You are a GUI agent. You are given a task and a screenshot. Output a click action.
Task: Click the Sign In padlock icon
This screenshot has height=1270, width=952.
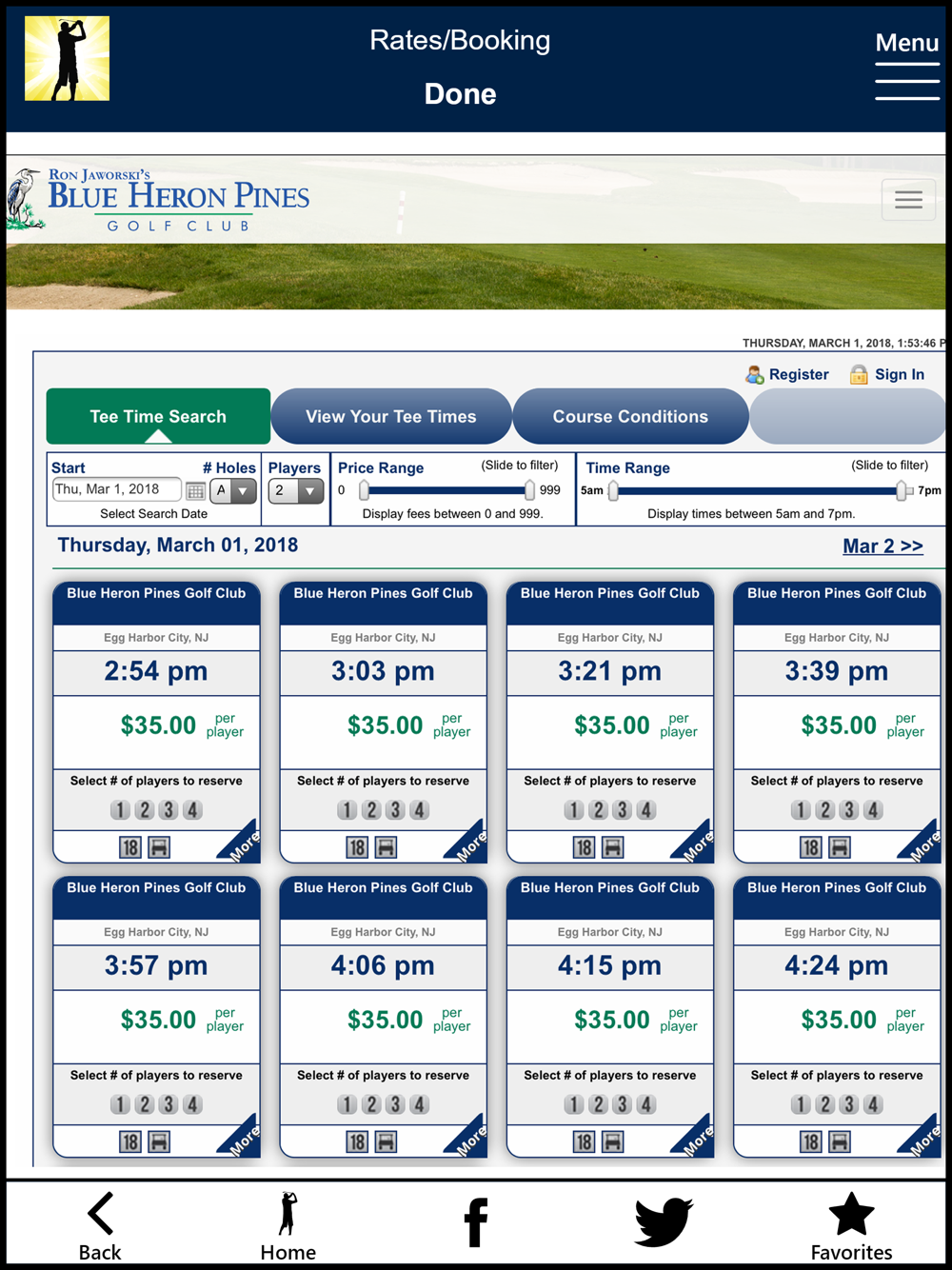859,375
